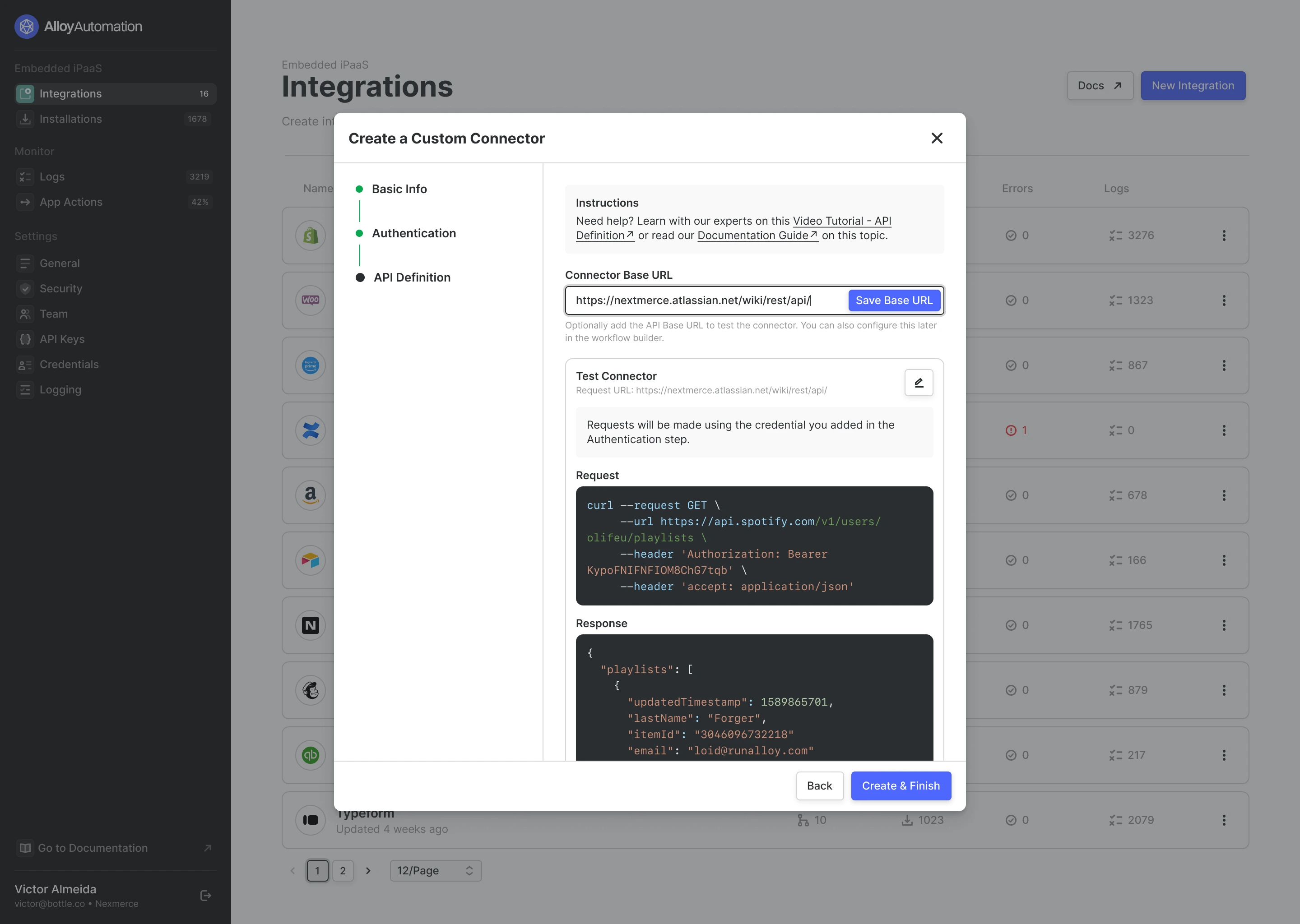
Task: Select page 1 in the pagination
Action: coord(317,870)
